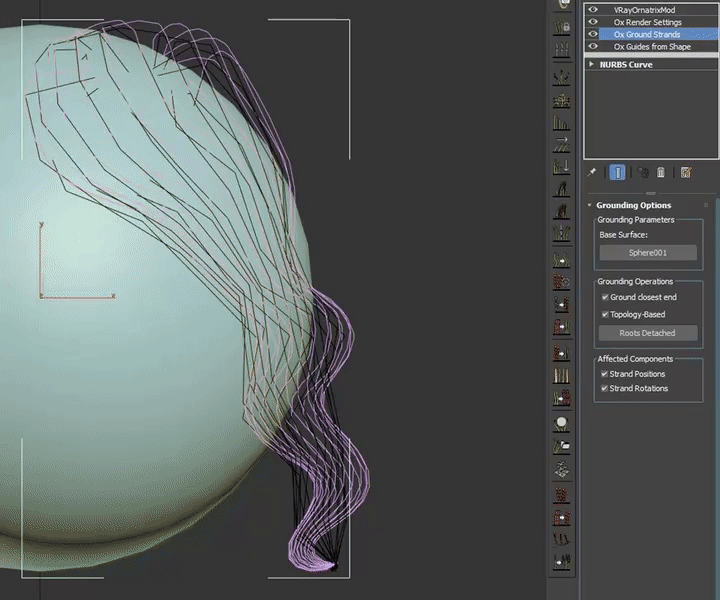
Task: Collapse Grounding Options rollout
Action: [590, 205]
